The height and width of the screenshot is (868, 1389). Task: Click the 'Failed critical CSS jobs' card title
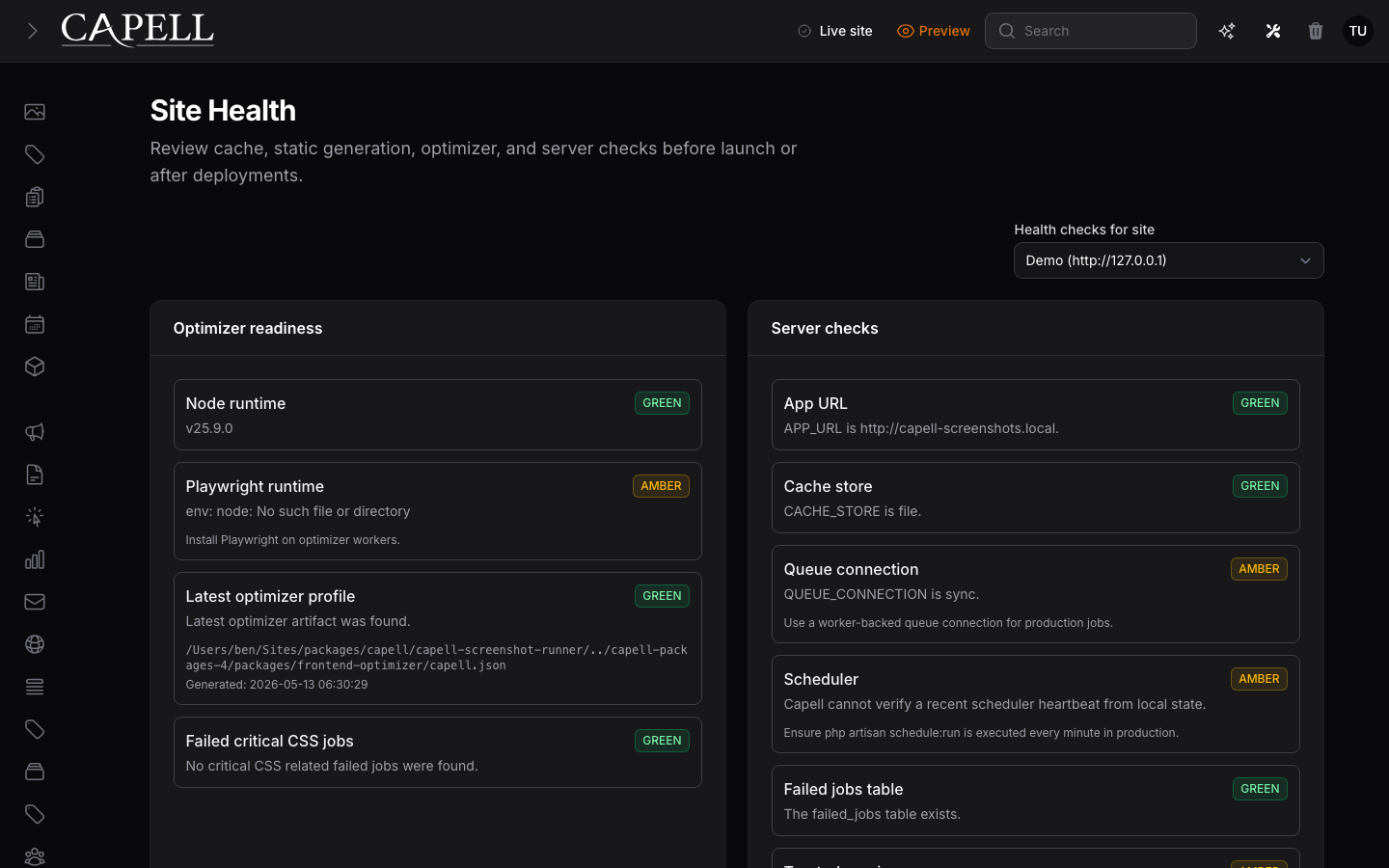tap(269, 741)
